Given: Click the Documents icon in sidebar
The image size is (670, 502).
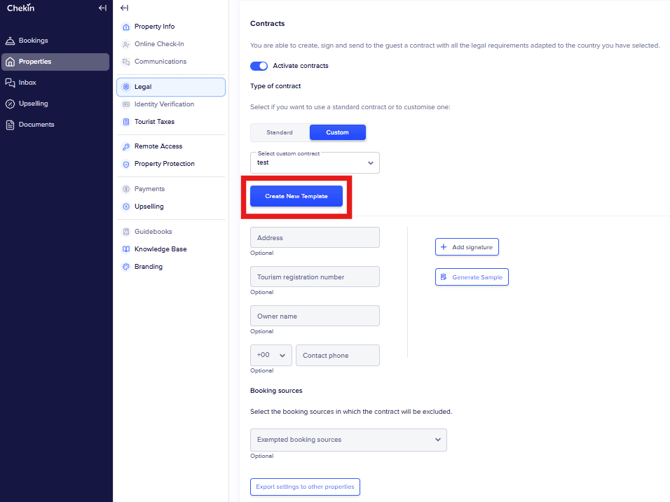Looking at the screenshot, I should [10, 125].
